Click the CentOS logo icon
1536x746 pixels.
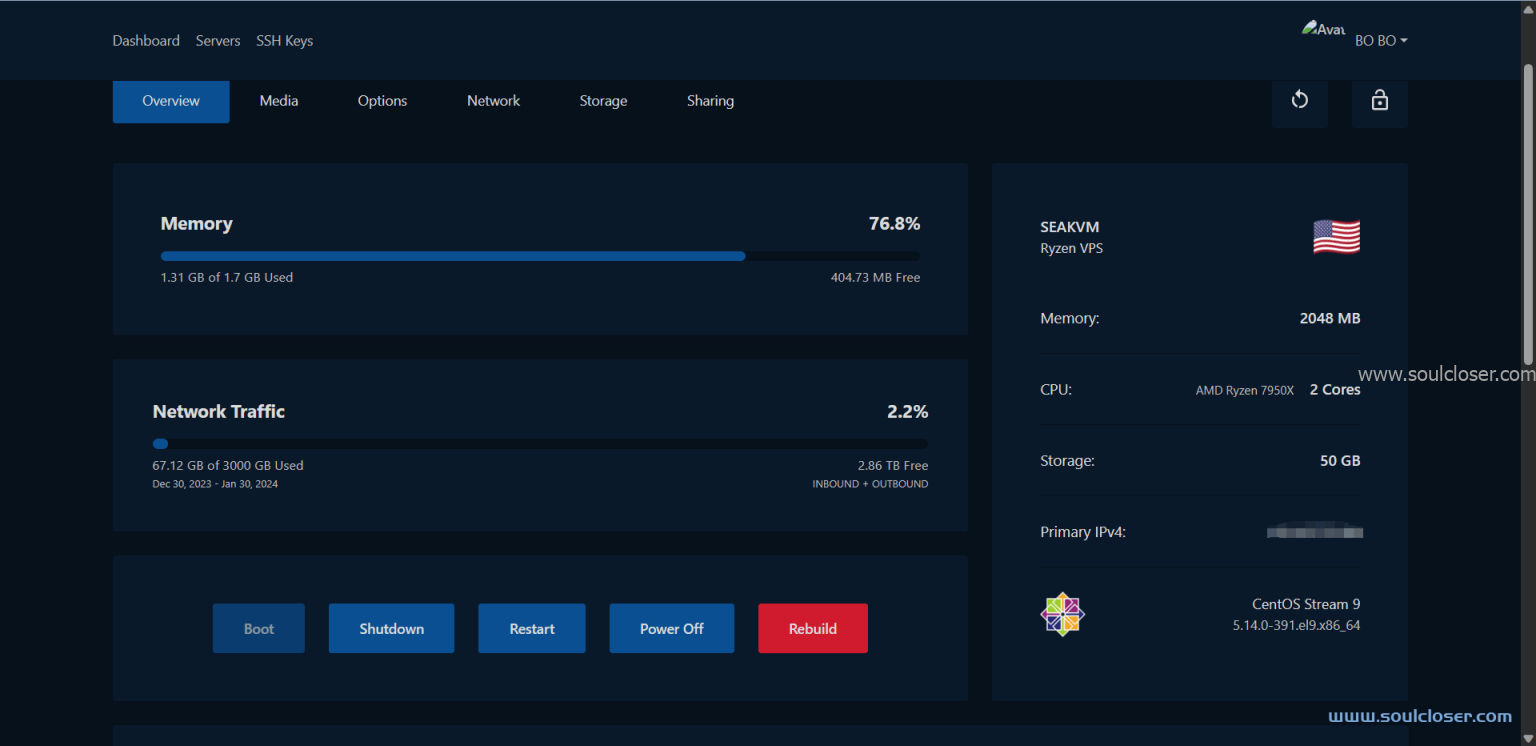tap(1062, 614)
